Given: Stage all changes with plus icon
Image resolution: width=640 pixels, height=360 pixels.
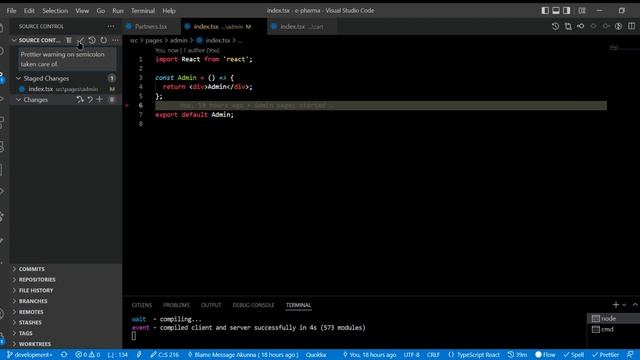Looking at the screenshot, I should (99, 100).
